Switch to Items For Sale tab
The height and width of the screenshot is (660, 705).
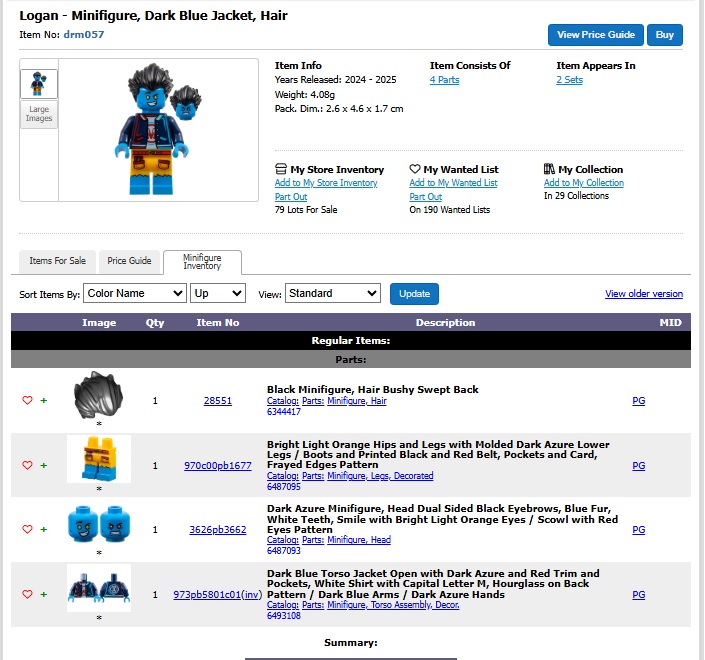[57, 261]
